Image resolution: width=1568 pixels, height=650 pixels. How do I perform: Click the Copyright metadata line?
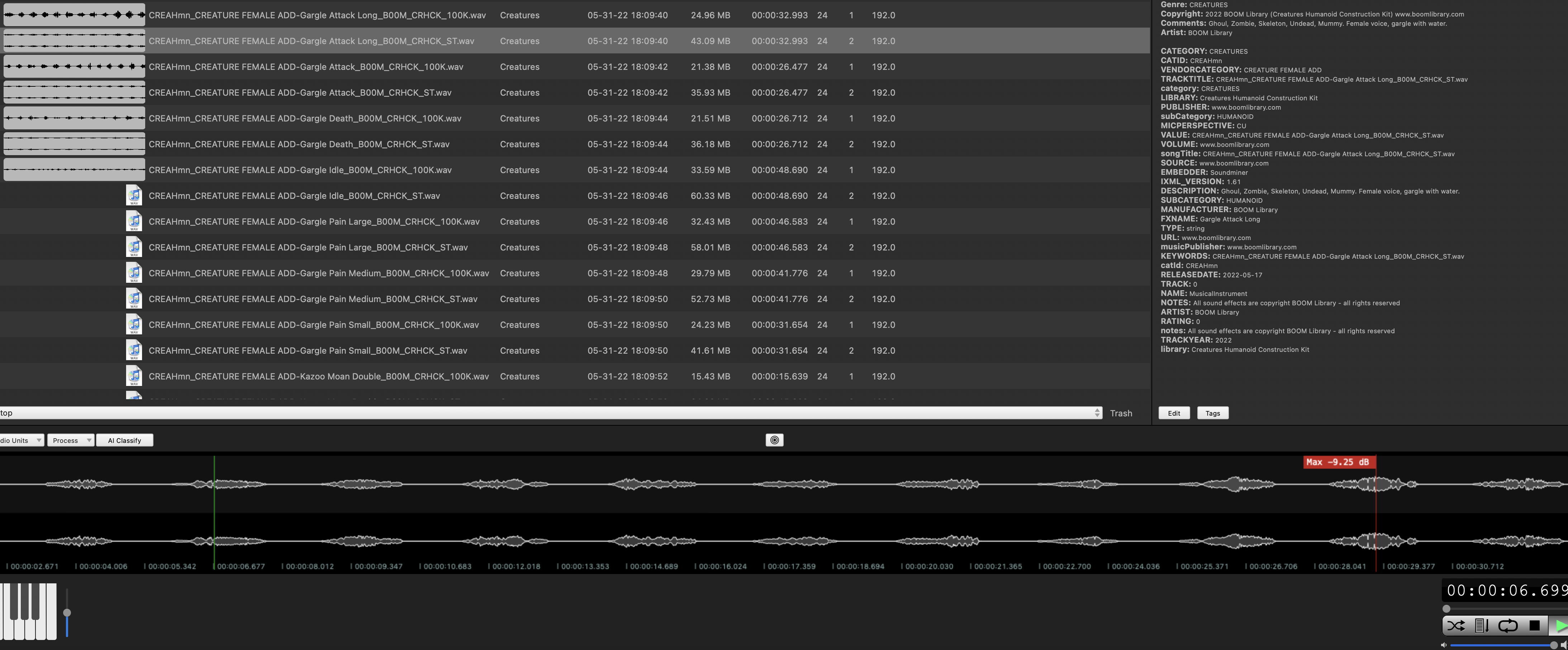coord(1312,14)
